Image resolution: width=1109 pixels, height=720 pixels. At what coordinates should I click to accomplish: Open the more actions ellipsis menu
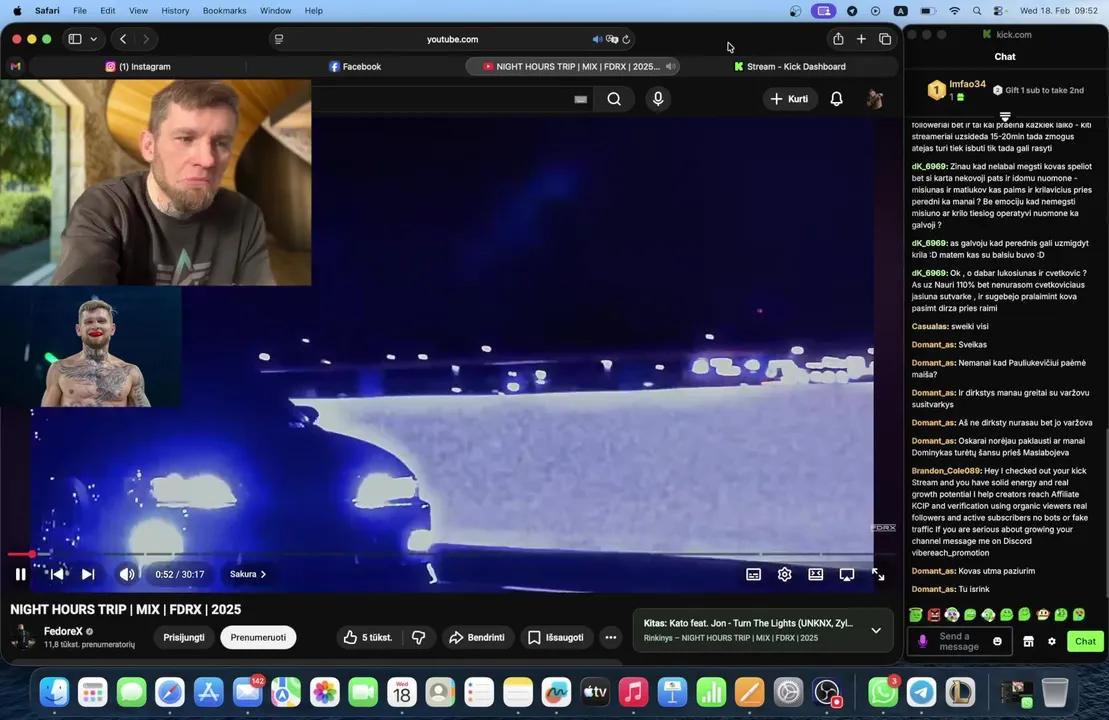[610, 637]
